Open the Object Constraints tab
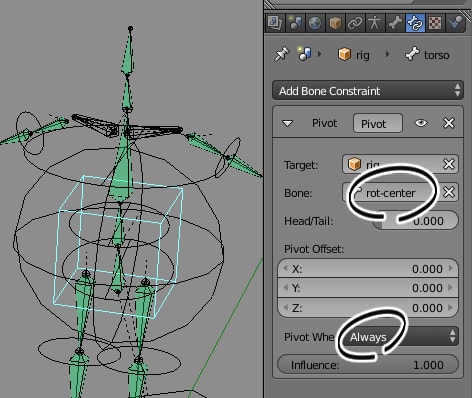 click(355, 23)
